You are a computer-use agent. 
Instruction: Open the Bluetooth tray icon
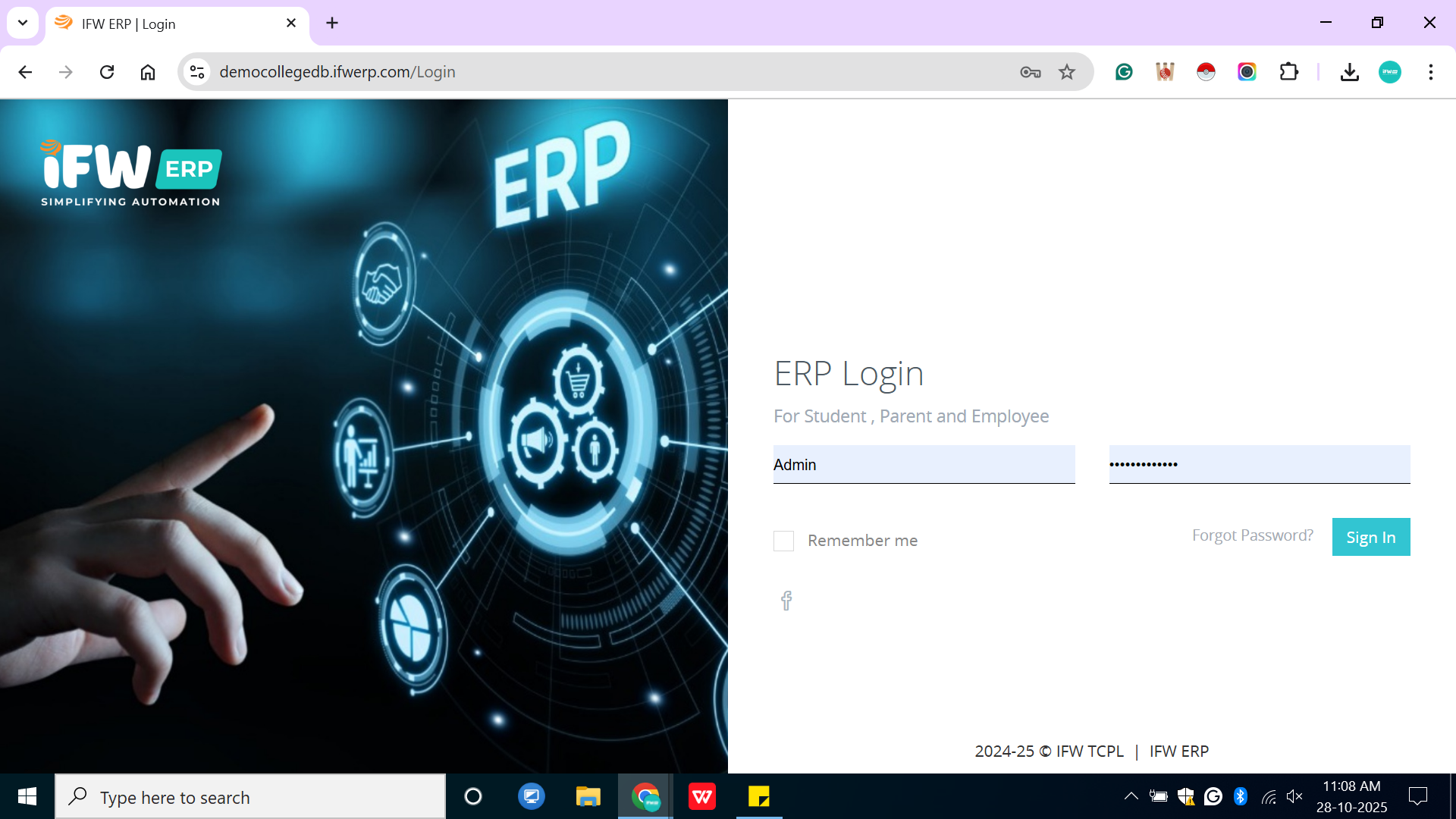pyautogui.click(x=1241, y=796)
